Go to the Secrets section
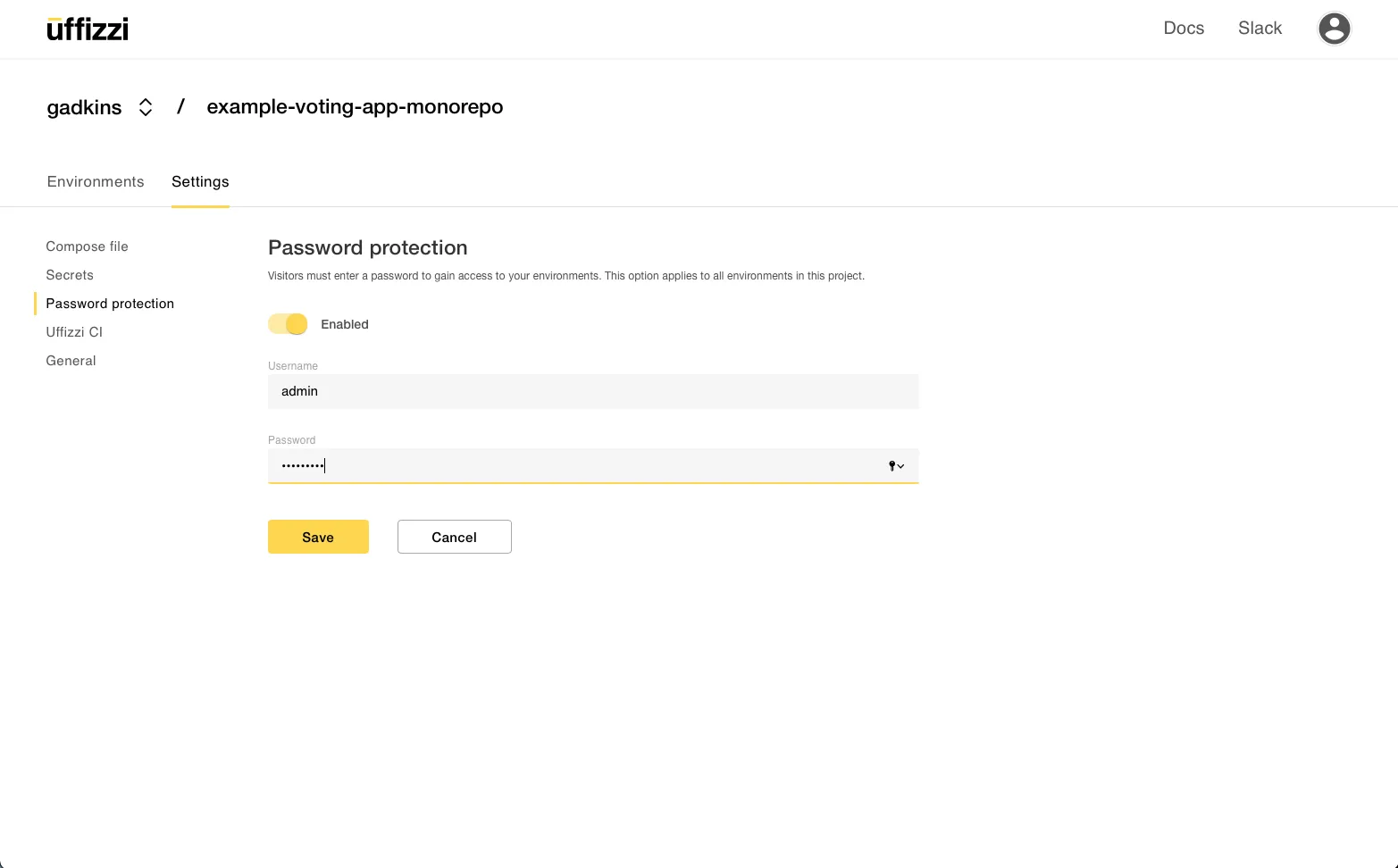 coord(70,275)
